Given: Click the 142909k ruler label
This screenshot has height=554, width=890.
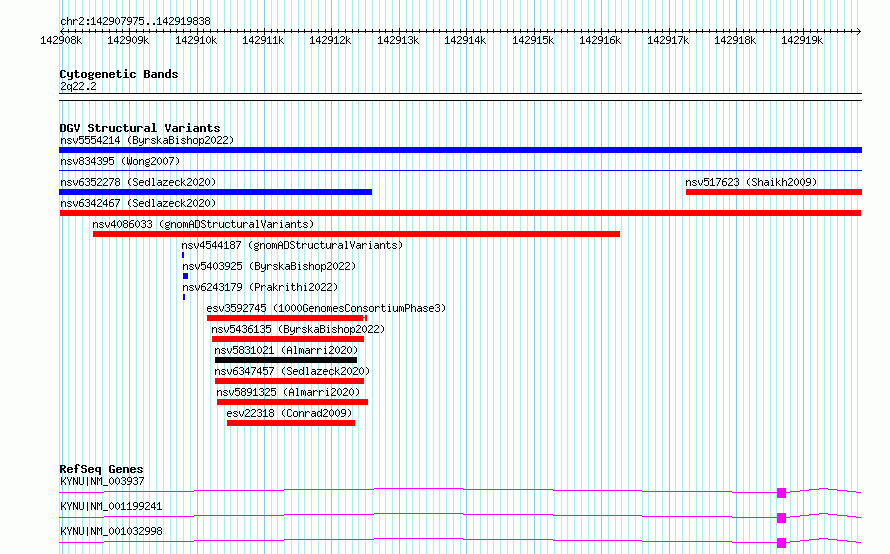Looking at the screenshot, I should pyautogui.click(x=128, y=40).
